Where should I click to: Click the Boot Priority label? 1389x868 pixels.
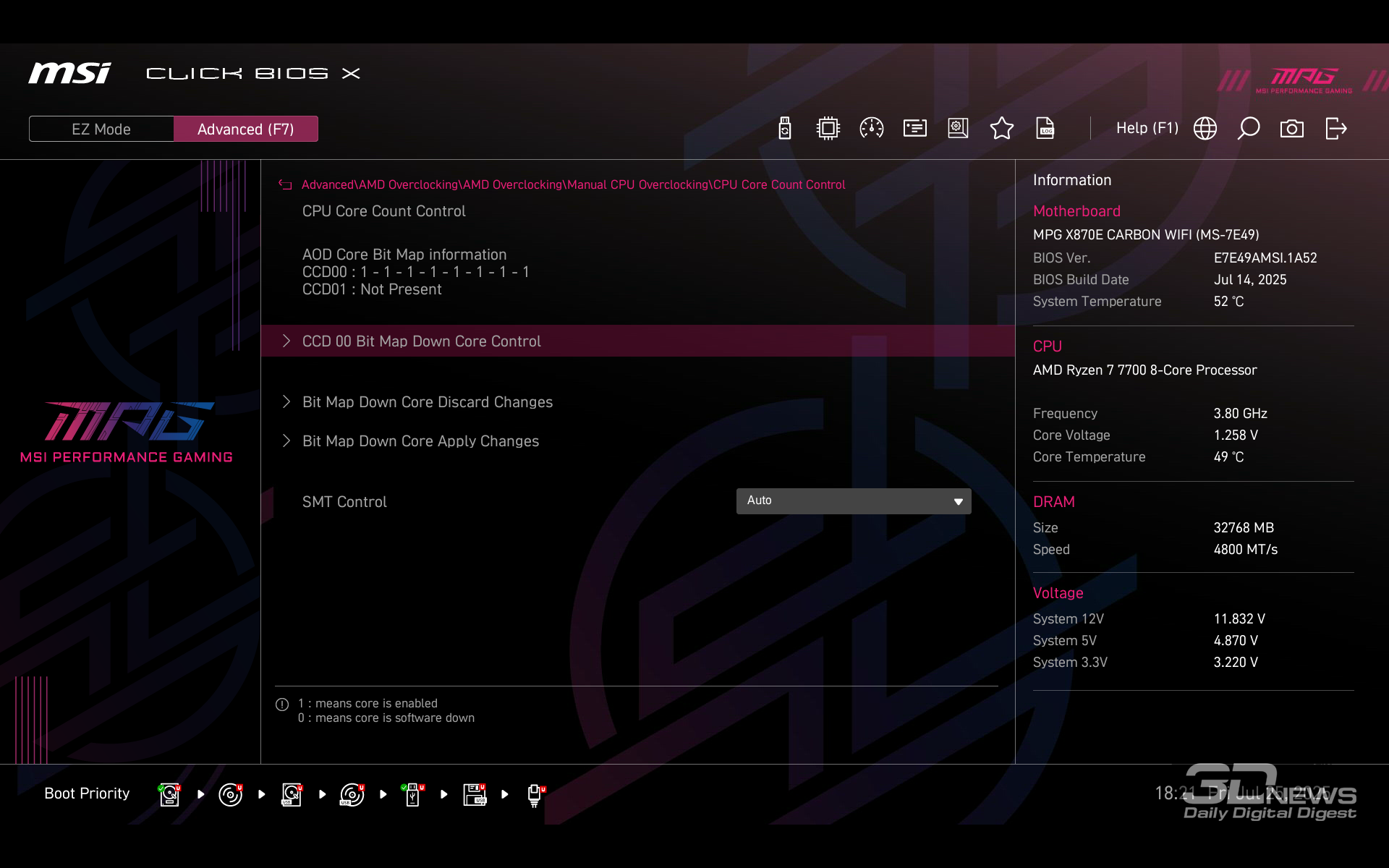pos(87,793)
